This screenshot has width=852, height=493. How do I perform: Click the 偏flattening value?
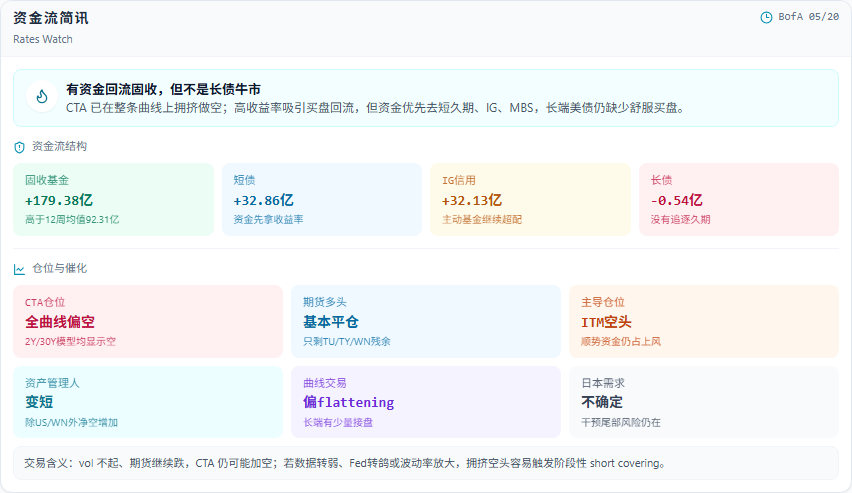[348, 402]
